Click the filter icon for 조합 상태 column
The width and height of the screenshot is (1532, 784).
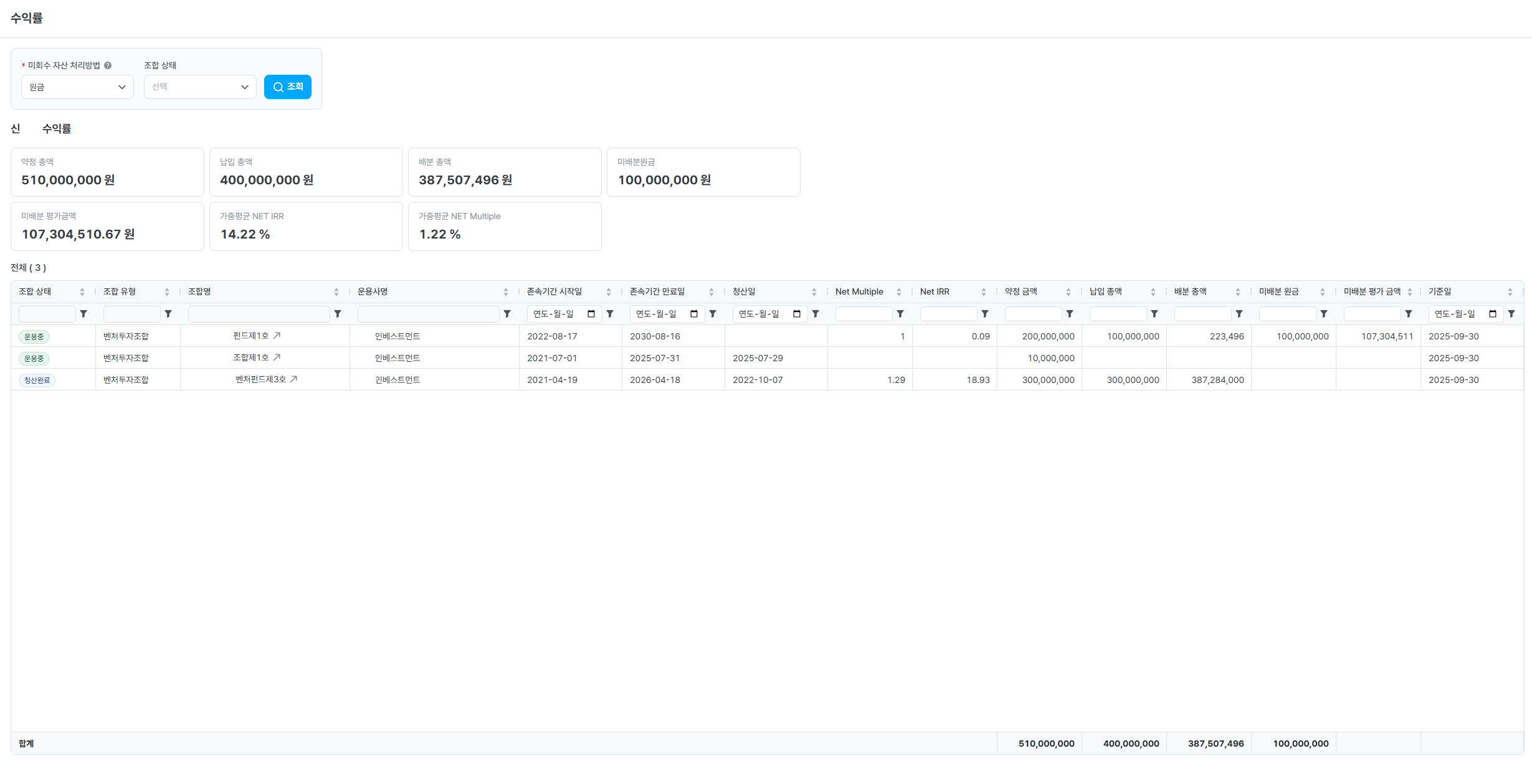[83, 314]
